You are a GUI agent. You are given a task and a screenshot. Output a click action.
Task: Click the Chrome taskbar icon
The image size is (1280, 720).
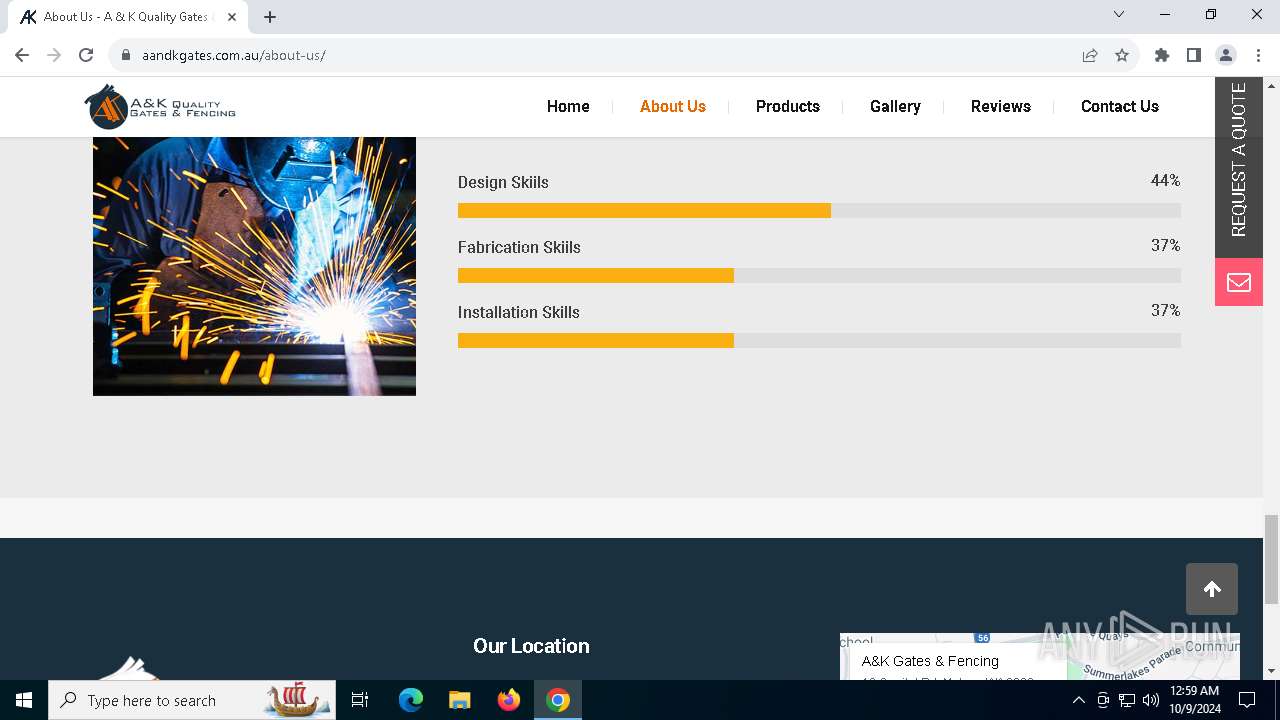tap(558, 700)
